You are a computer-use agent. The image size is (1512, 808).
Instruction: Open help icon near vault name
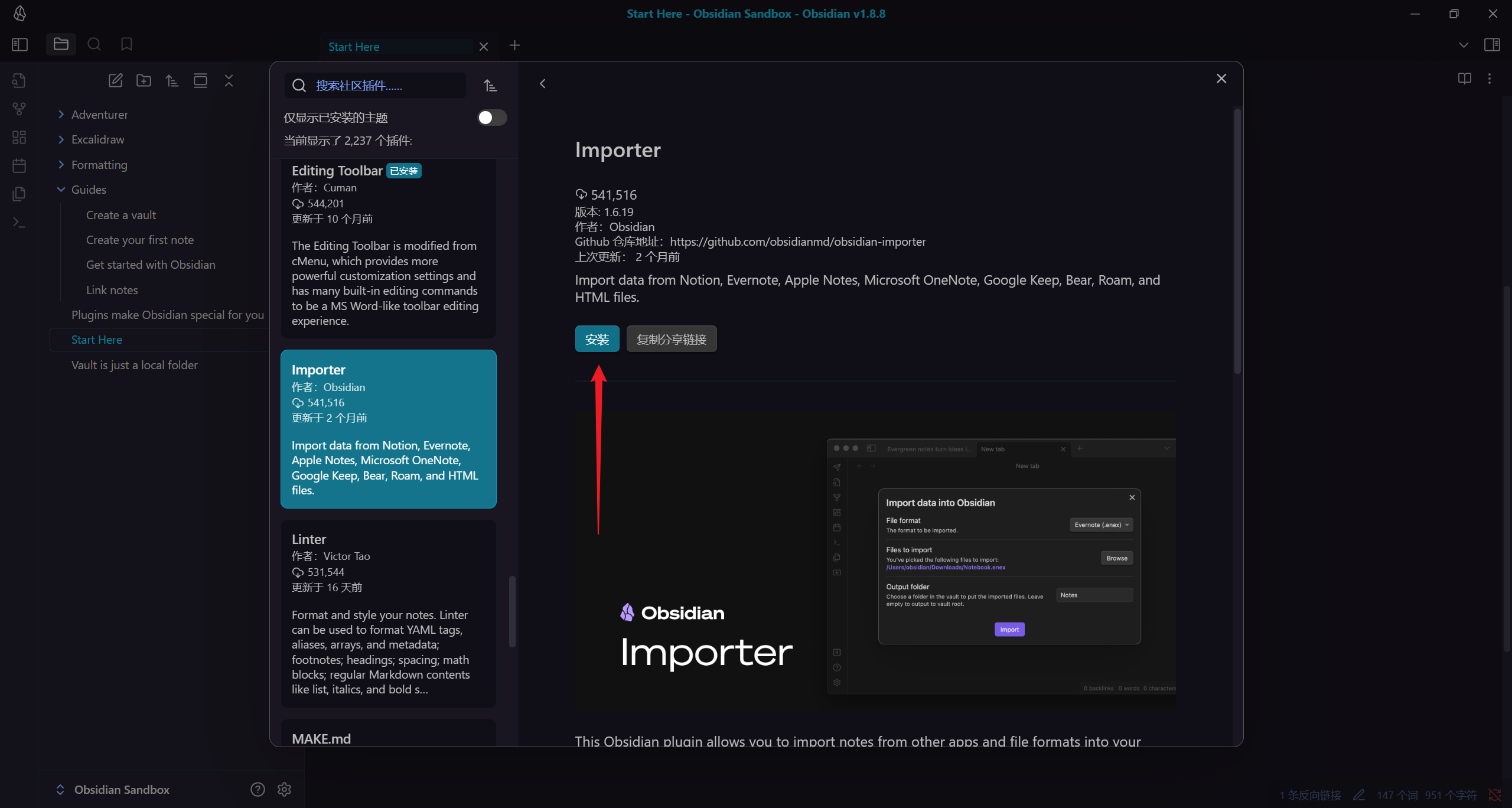coord(258,789)
